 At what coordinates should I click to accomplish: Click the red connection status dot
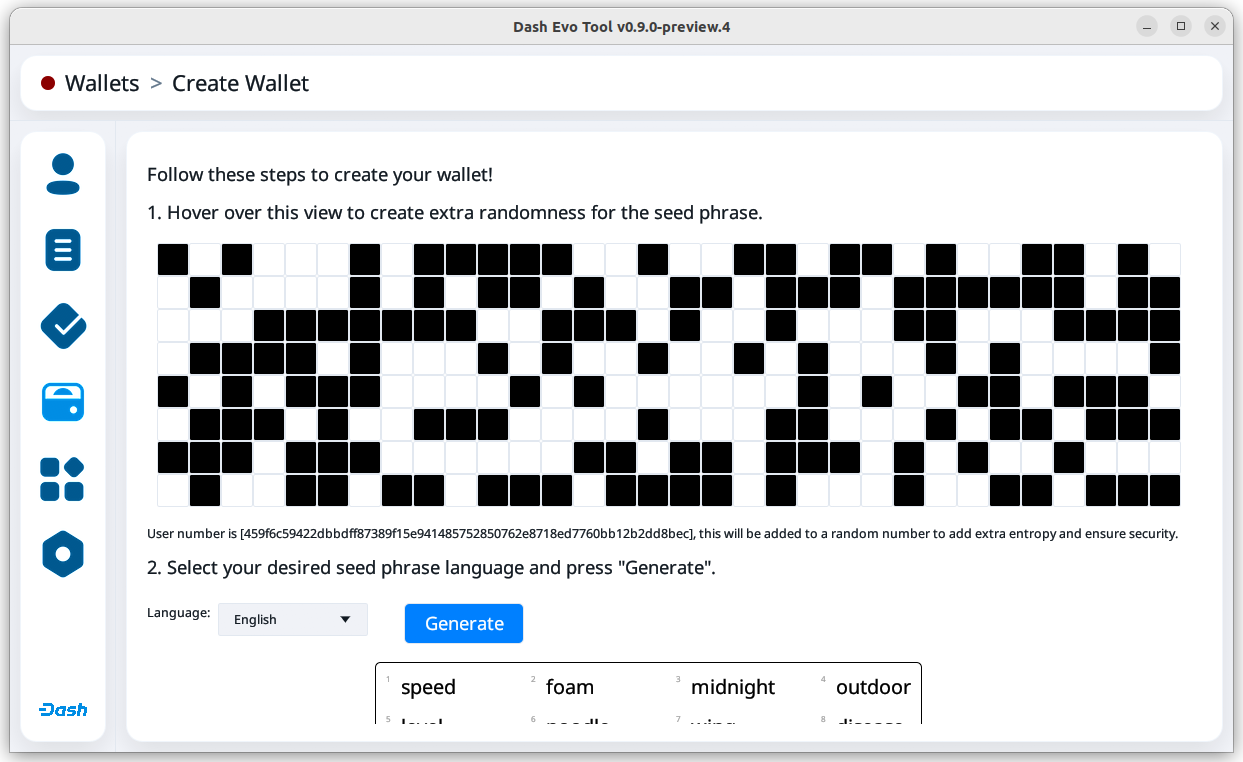coord(48,84)
